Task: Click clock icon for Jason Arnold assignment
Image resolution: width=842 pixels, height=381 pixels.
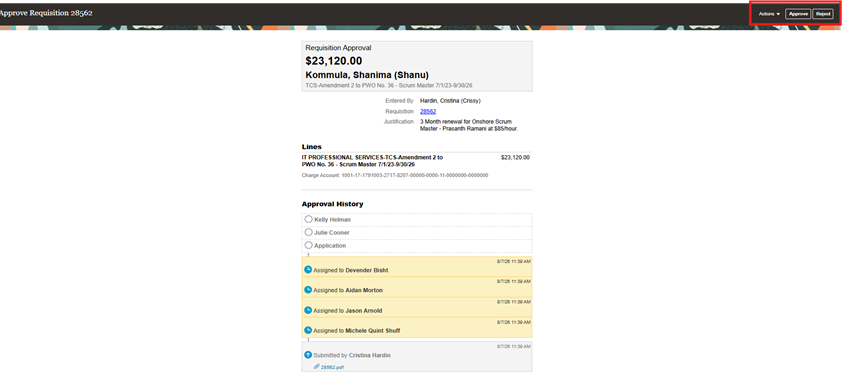Action: (x=308, y=310)
